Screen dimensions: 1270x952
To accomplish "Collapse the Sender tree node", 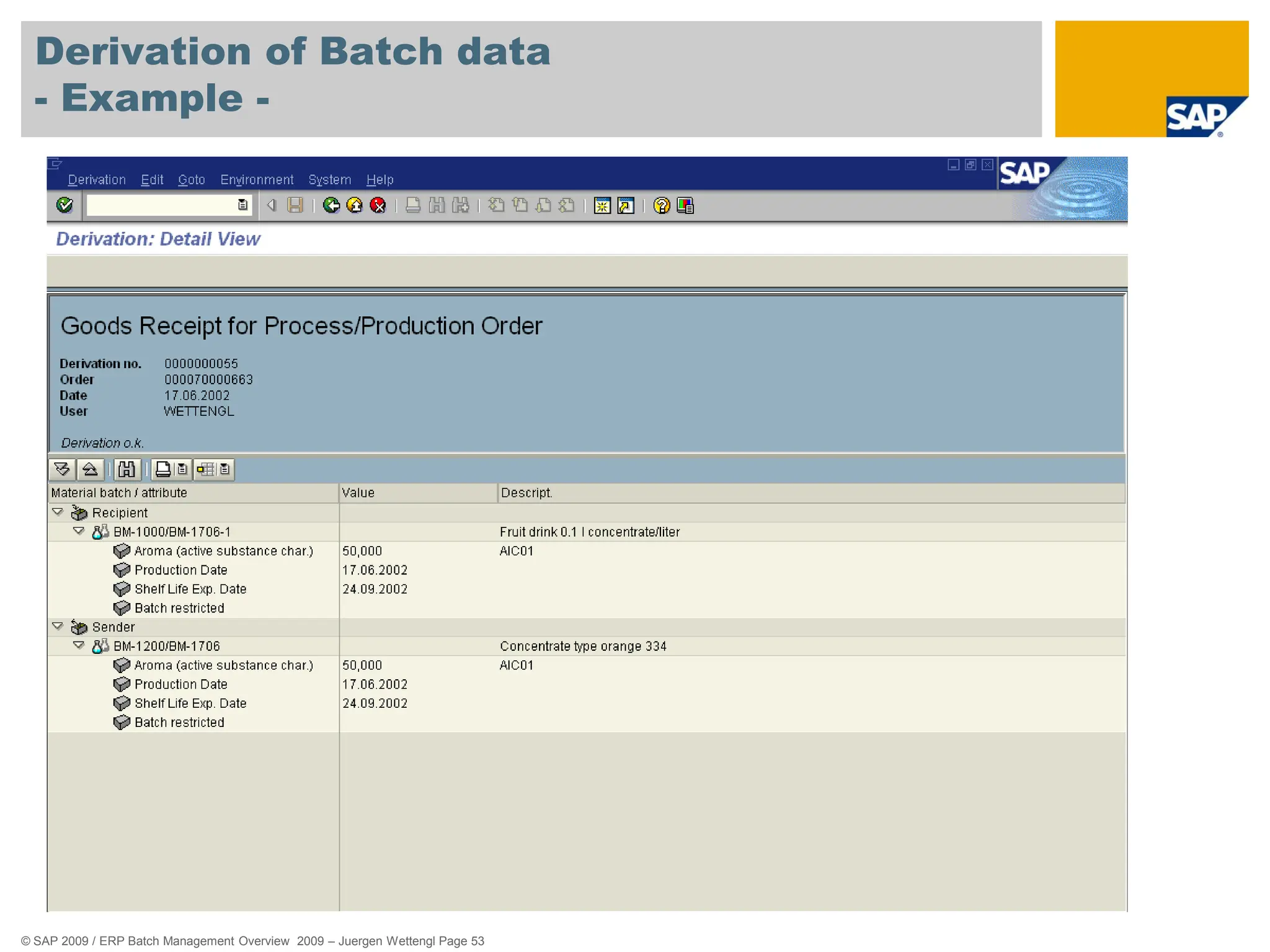I will (x=58, y=627).
